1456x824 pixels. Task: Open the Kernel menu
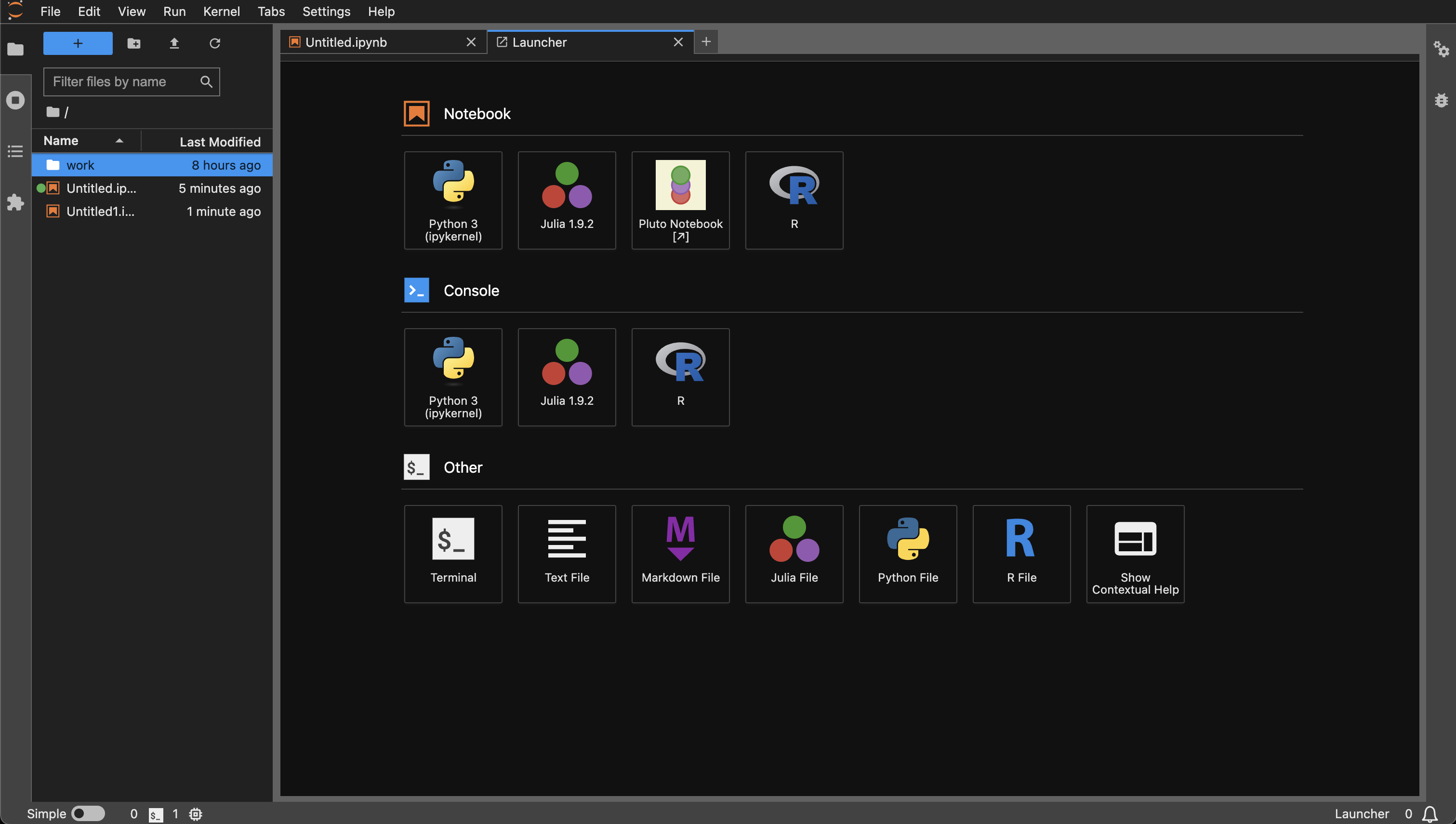click(x=221, y=11)
